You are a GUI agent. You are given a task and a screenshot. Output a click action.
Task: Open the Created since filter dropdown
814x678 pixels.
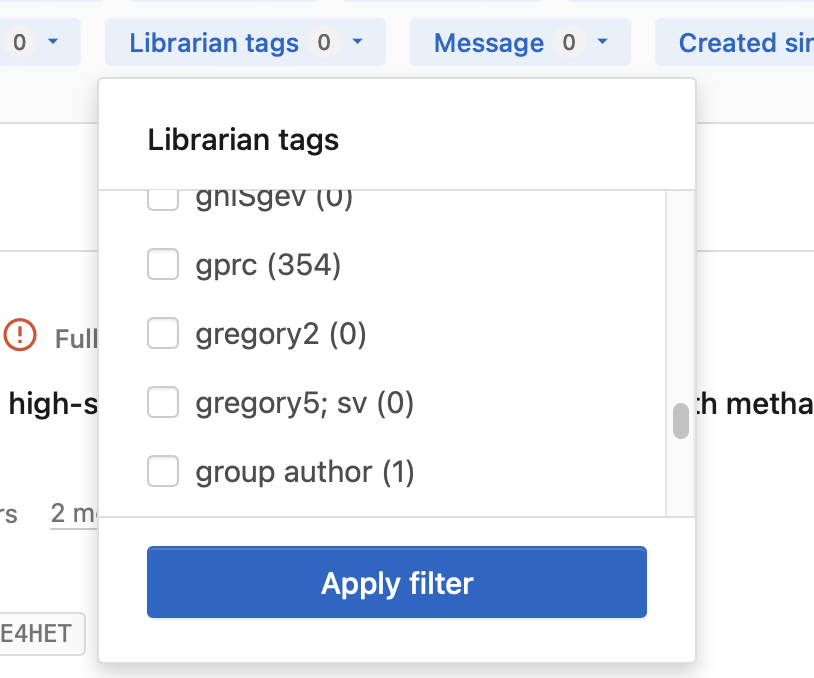[x=745, y=42]
